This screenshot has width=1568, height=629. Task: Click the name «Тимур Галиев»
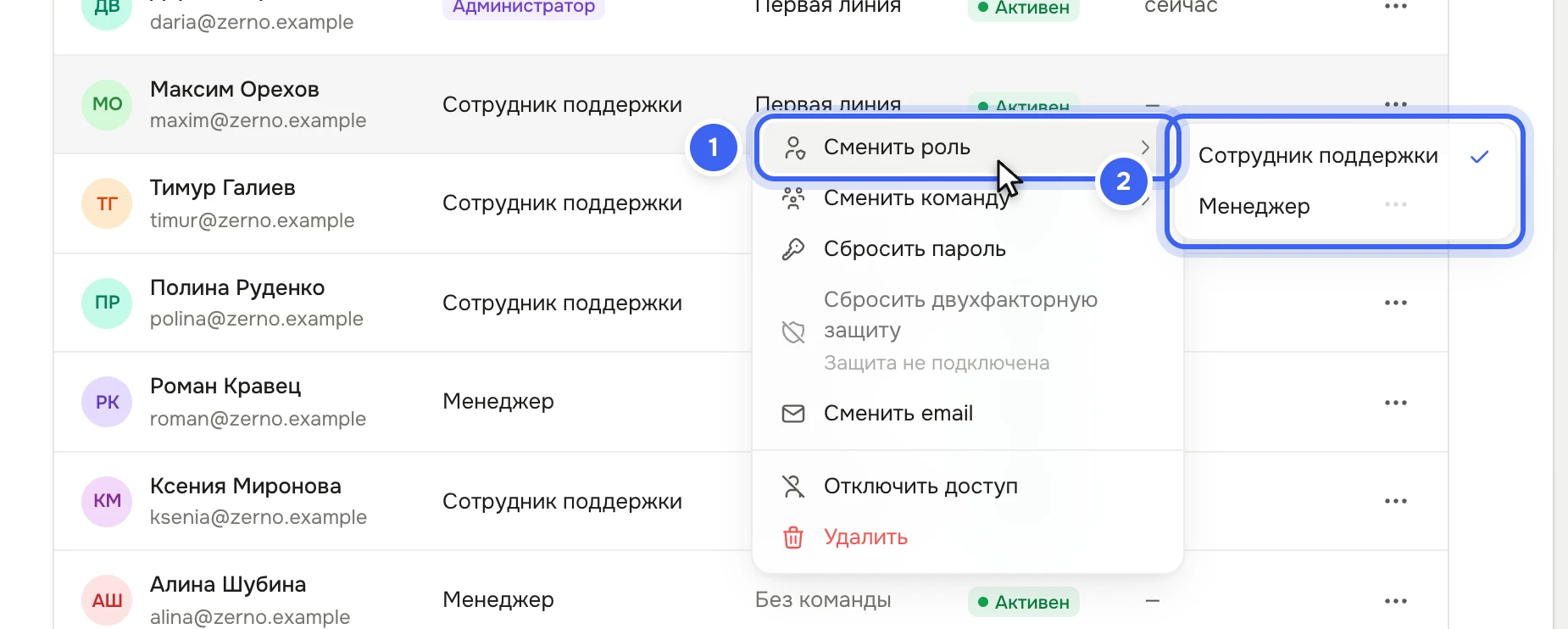[223, 188]
